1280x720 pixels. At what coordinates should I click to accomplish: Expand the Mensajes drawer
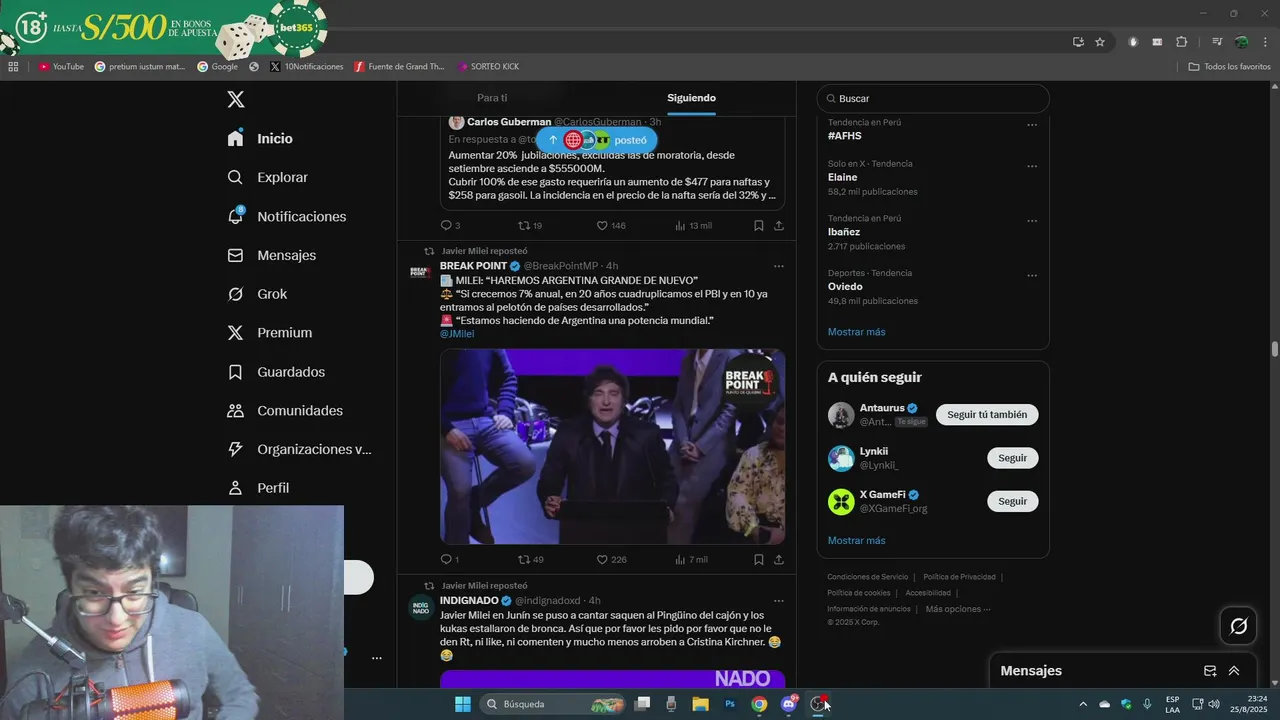[1234, 671]
